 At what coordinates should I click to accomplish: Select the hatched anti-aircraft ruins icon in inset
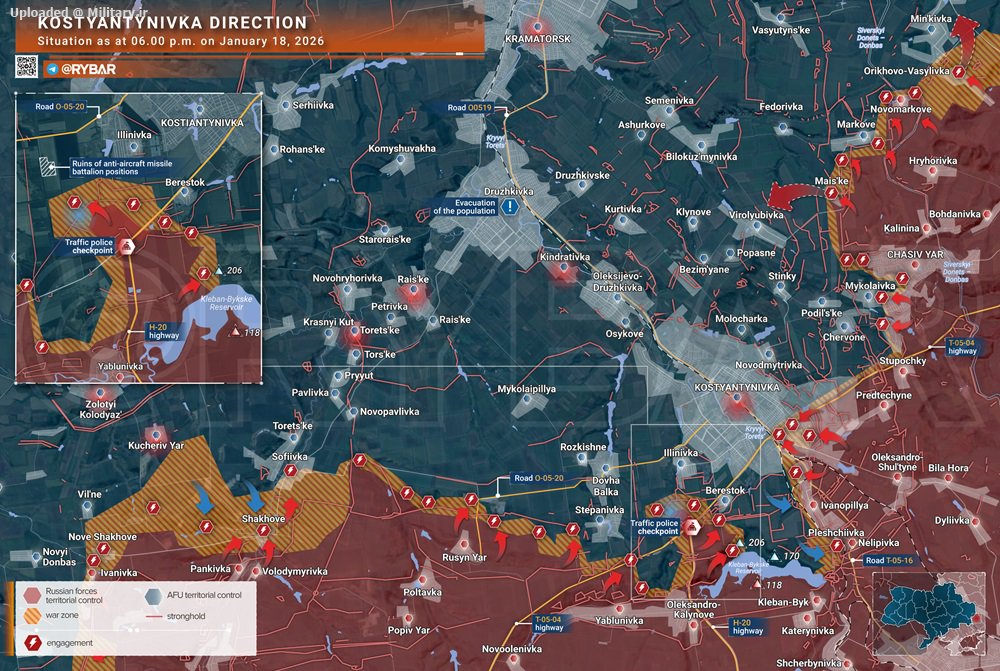point(47,166)
